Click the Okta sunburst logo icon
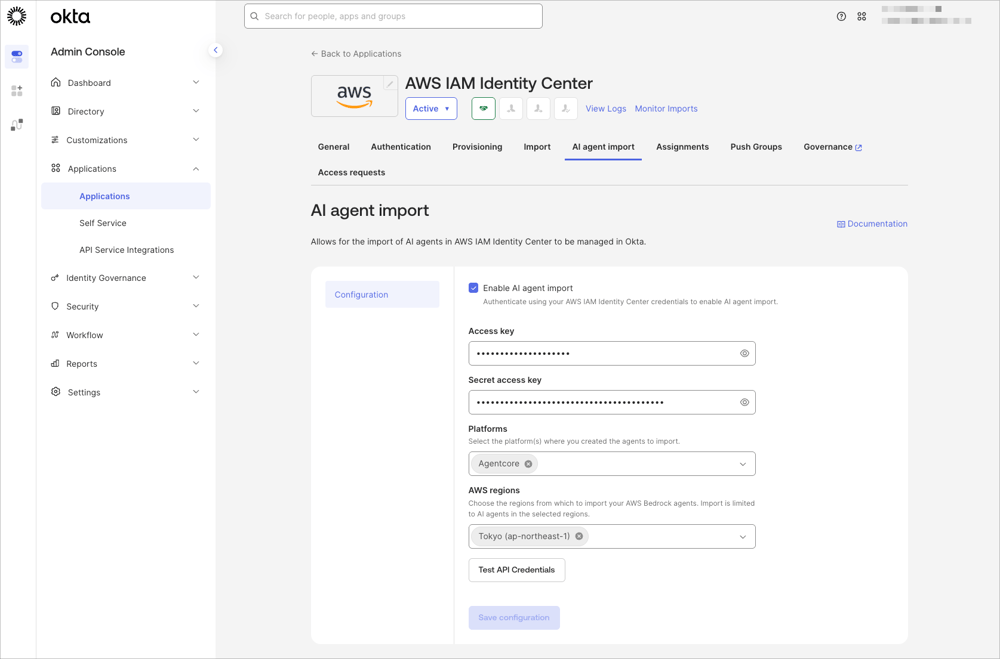Viewport: 1000px width, 659px height. [17, 16]
